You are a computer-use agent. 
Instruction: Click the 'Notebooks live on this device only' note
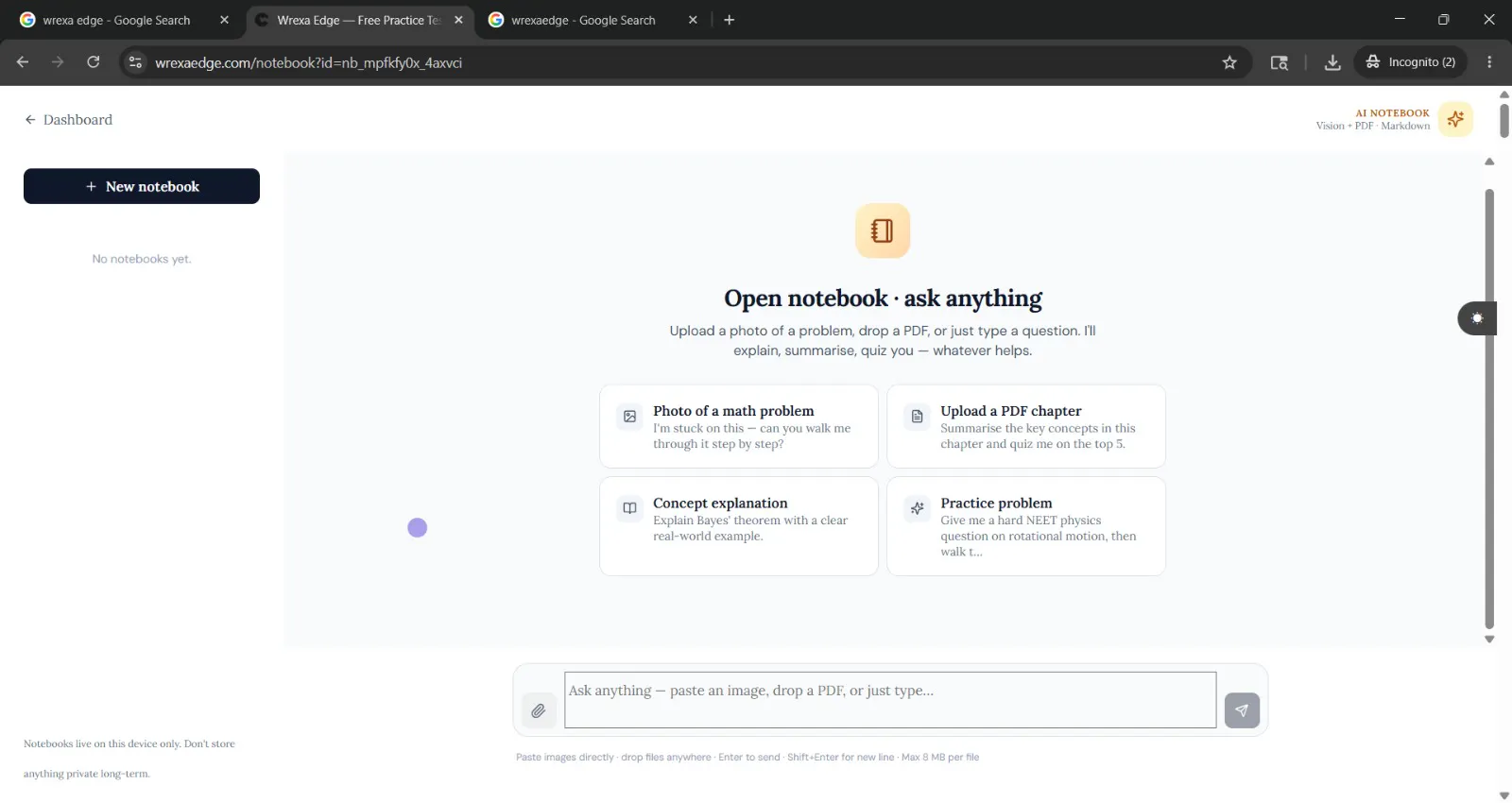(x=129, y=759)
